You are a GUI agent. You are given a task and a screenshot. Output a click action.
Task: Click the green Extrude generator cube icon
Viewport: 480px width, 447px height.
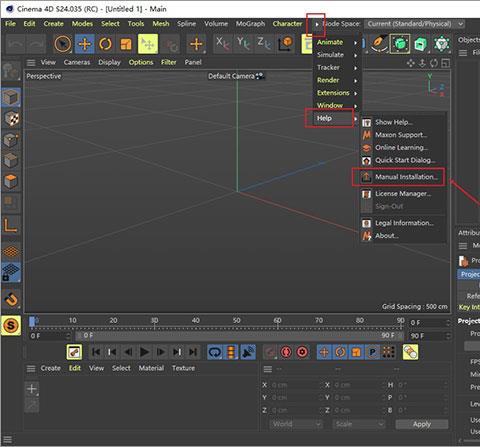click(421, 43)
